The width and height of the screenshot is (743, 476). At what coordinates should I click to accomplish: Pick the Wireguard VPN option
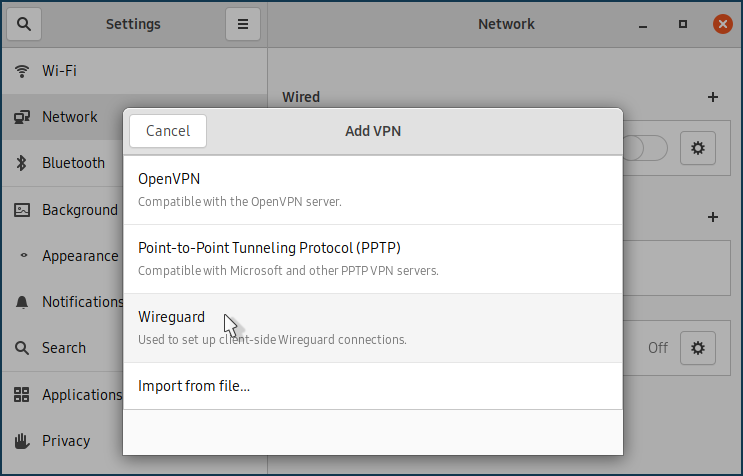pyautogui.click(x=372, y=327)
